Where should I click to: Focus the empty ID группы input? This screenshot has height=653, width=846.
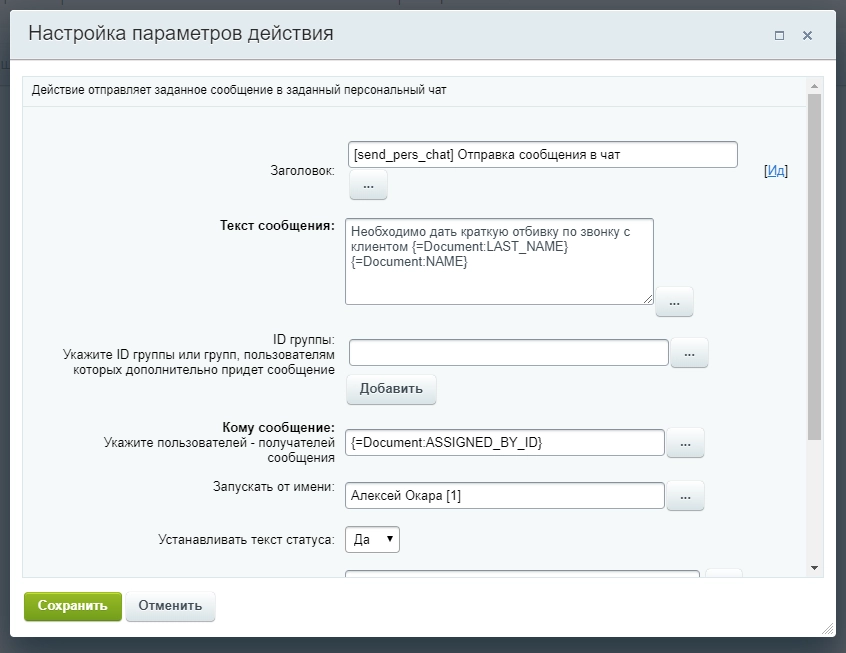coord(508,353)
